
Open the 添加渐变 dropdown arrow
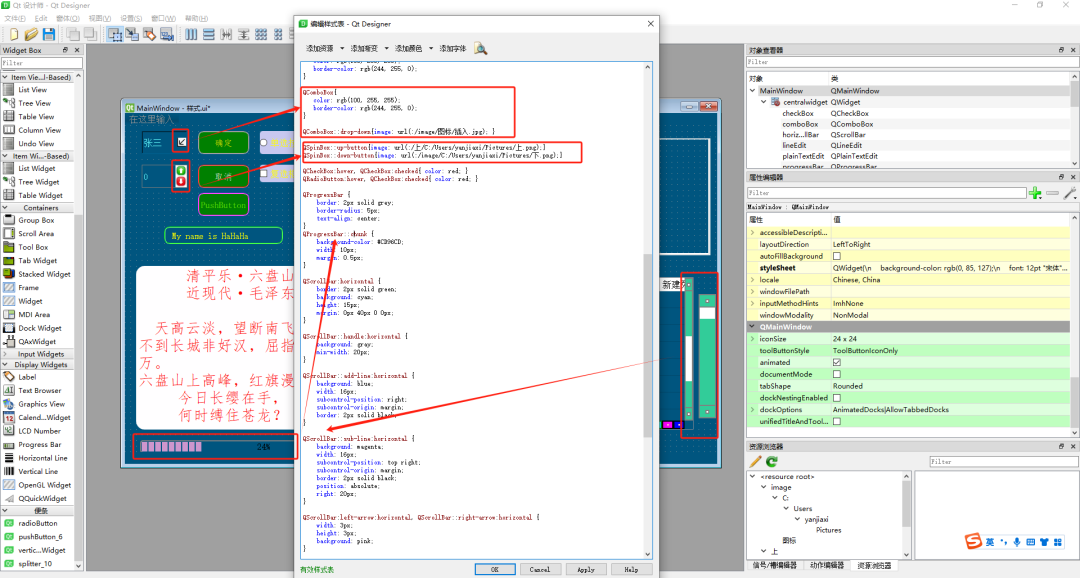tap(386, 48)
